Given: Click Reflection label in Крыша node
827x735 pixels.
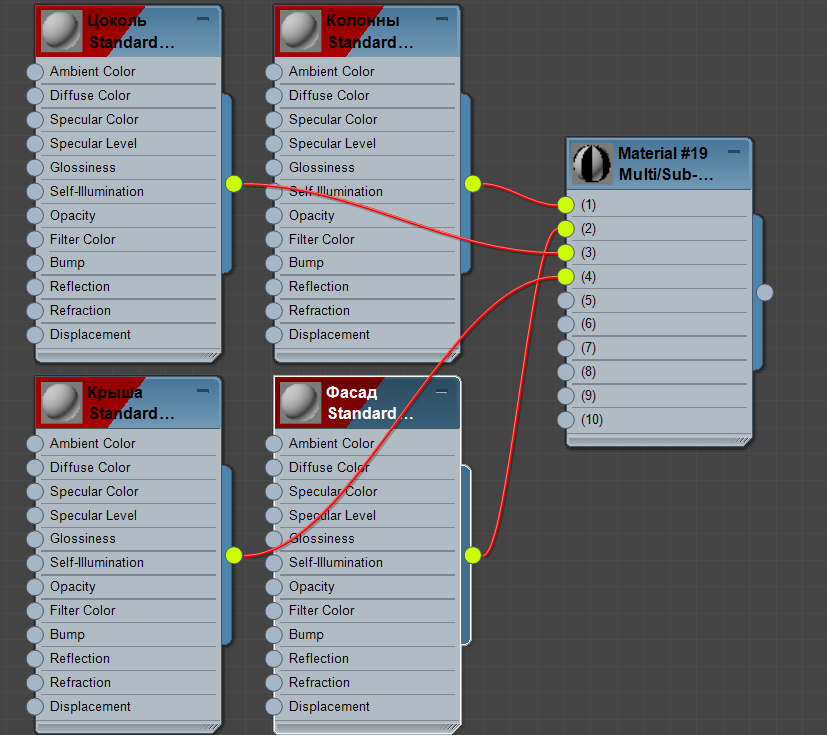Looking at the screenshot, I should (80, 658).
